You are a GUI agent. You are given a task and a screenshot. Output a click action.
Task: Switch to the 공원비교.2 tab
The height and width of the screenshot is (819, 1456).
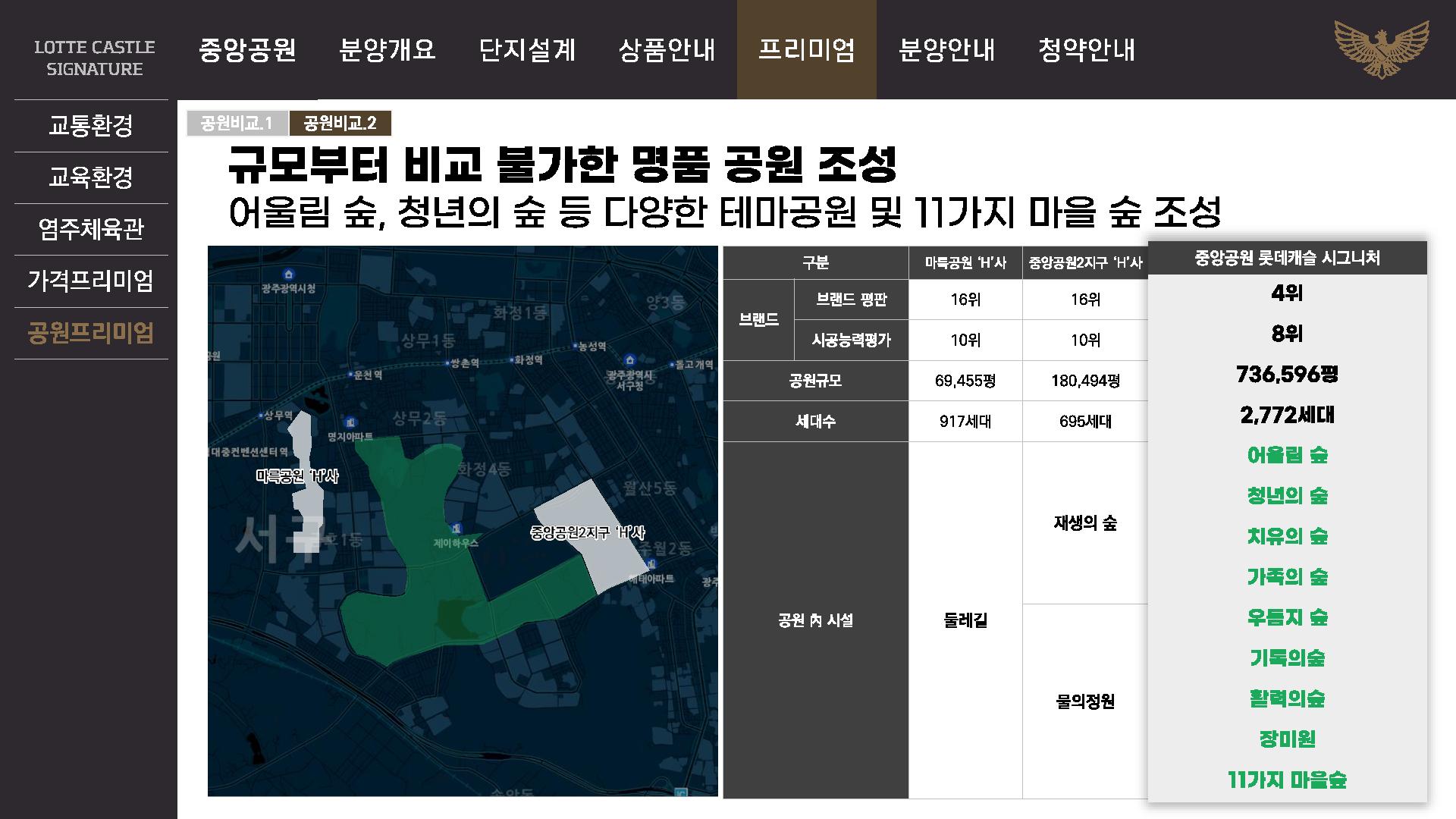(x=340, y=123)
